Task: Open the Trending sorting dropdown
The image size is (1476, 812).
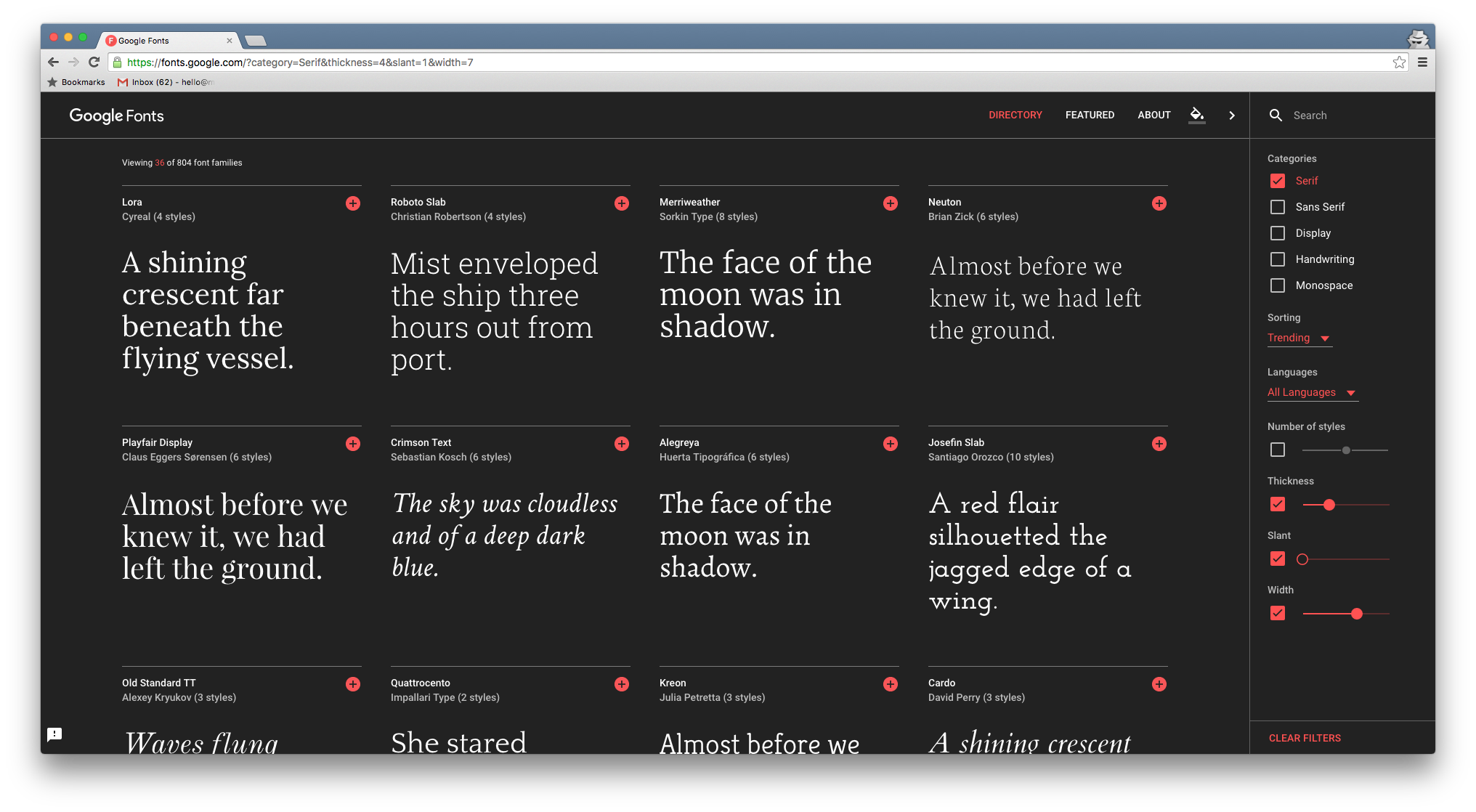Action: tap(1299, 338)
